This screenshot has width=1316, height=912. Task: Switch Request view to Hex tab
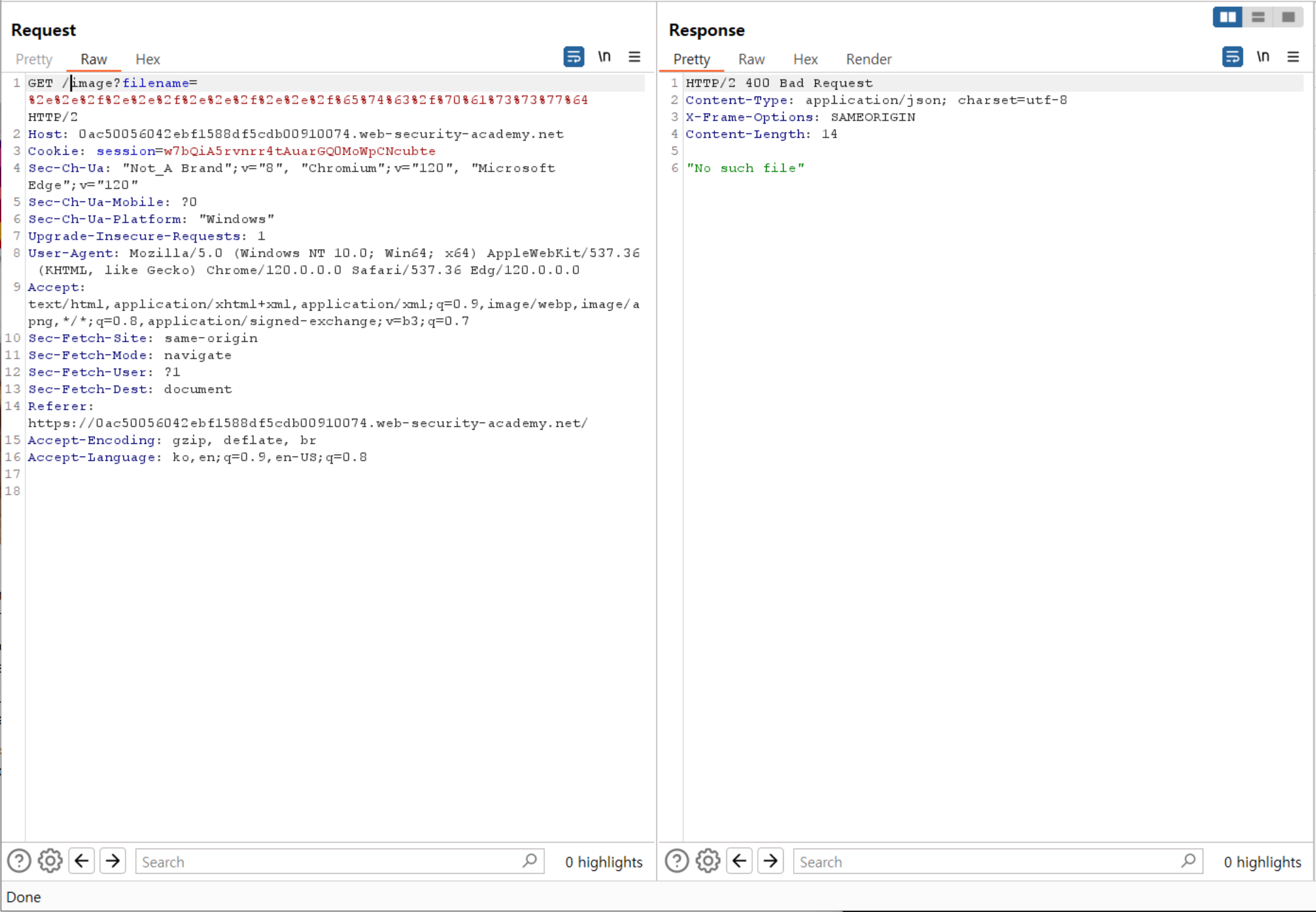point(147,59)
